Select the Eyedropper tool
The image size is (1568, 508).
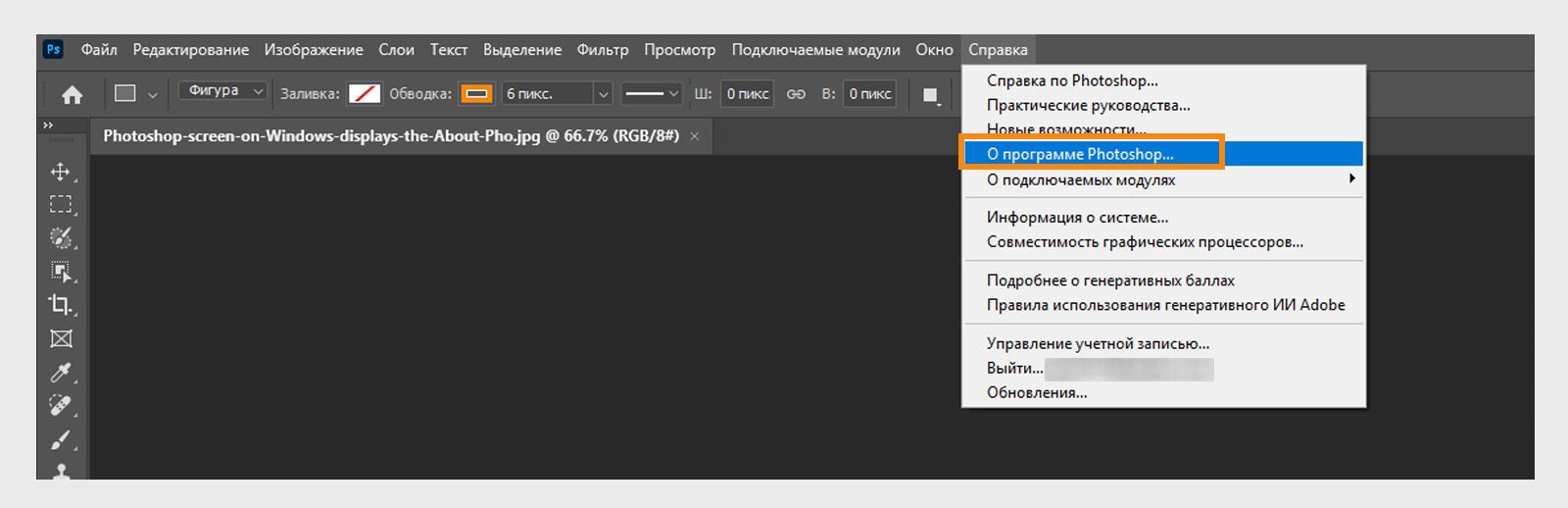[61, 373]
